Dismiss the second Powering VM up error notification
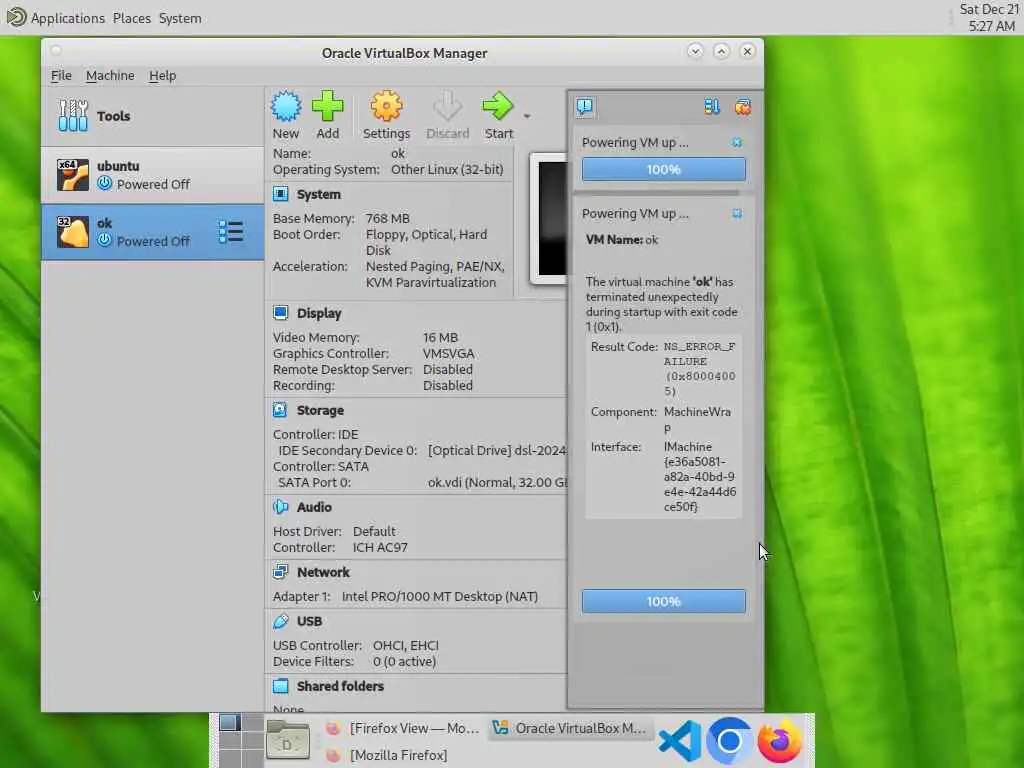The image size is (1024, 768). tap(737, 214)
